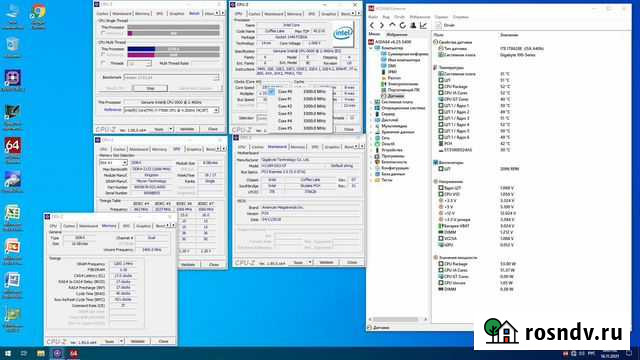Click the AIDA64 '64' desktop shortcut icon

(13, 149)
